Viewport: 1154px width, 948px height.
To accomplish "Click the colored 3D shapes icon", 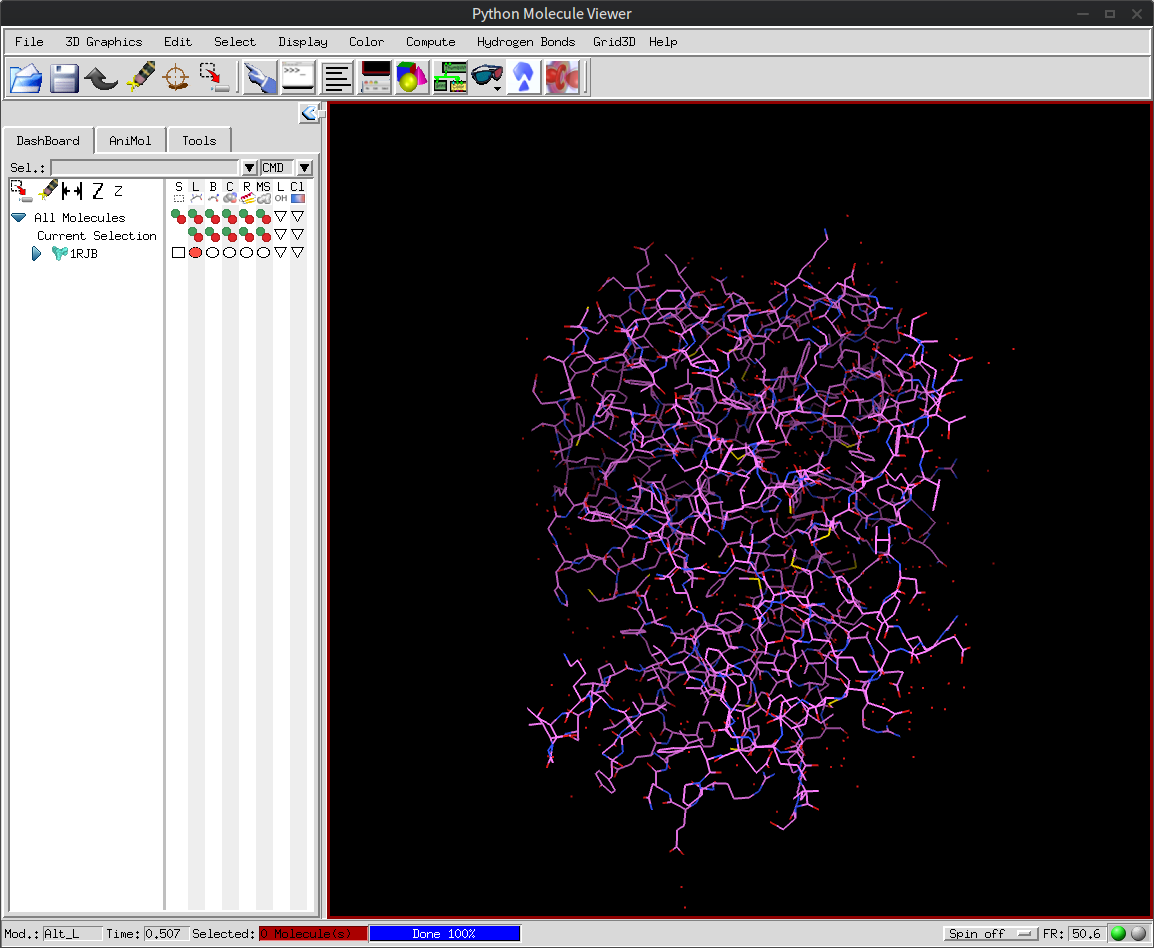I will (412, 78).
